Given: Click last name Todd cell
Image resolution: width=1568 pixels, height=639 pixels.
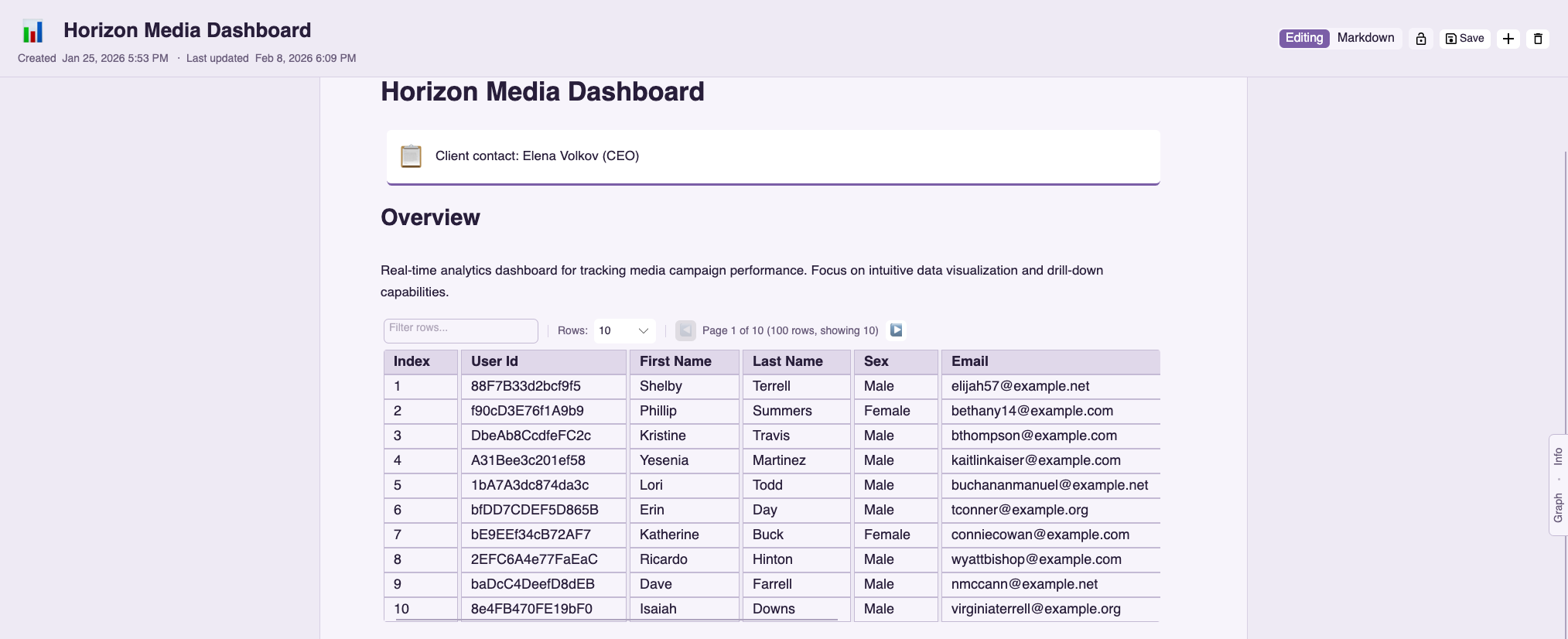Looking at the screenshot, I should (797, 485).
